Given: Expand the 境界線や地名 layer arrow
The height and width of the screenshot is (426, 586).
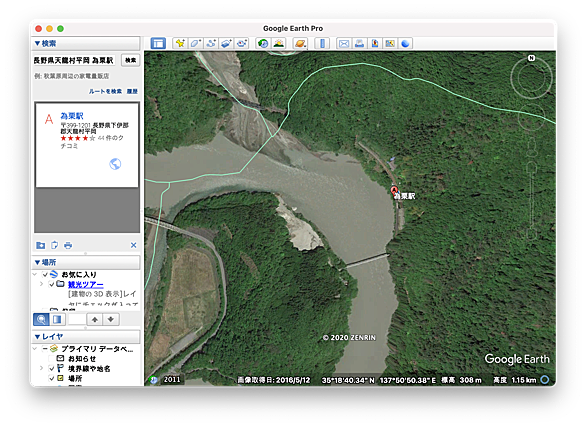Looking at the screenshot, I should 41,368.
